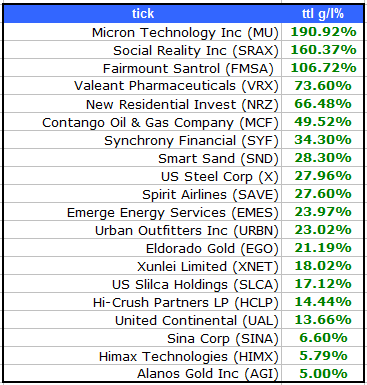Select the 34.30% Synchrony Financial value
This screenshot has width=367, height=385.
point(323,140)
